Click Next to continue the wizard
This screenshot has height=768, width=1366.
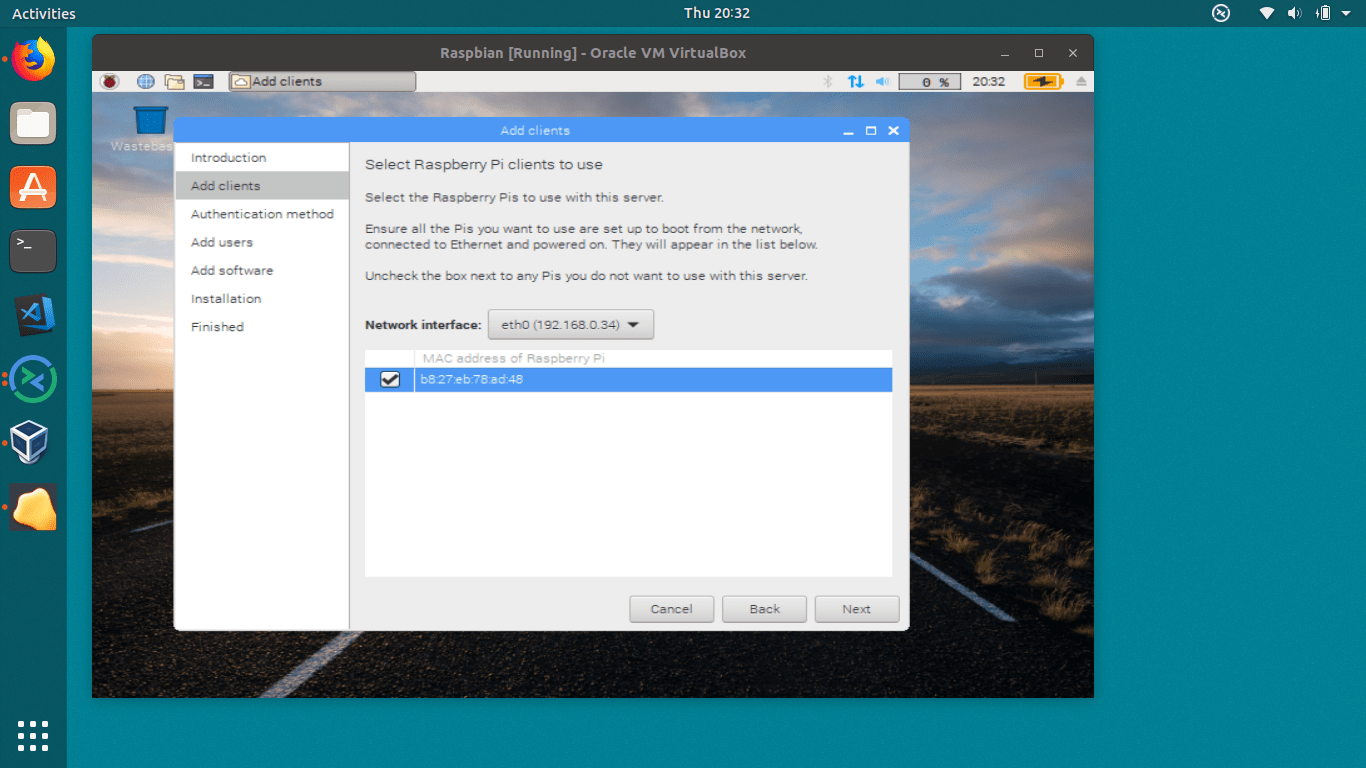tap(856, 609)
